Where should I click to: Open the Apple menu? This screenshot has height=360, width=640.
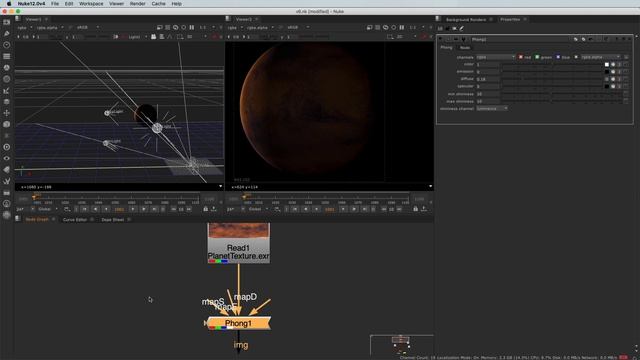coord(9,4)
